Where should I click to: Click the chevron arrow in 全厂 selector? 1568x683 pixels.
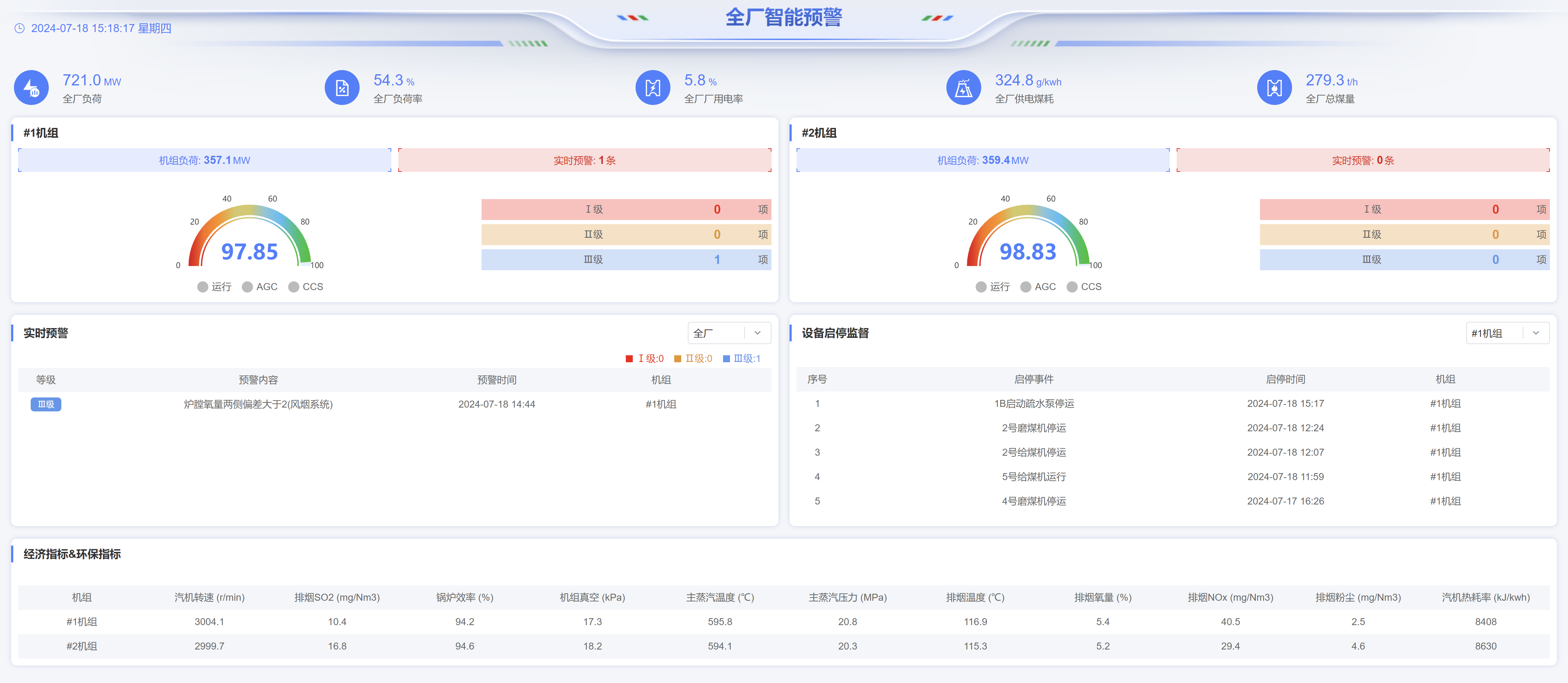coord(757,333)
